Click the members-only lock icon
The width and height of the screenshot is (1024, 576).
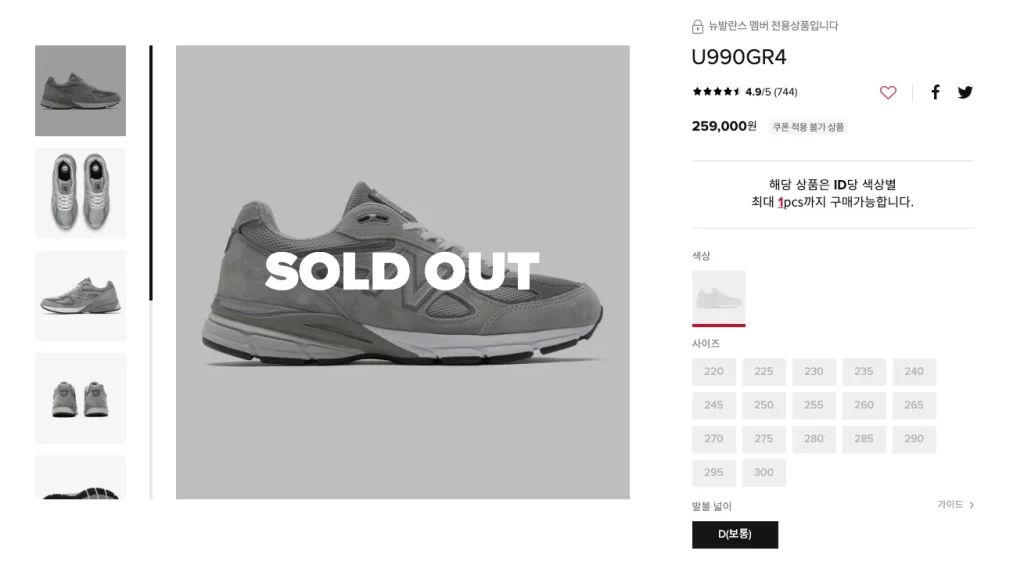click(x=698, y=26)
